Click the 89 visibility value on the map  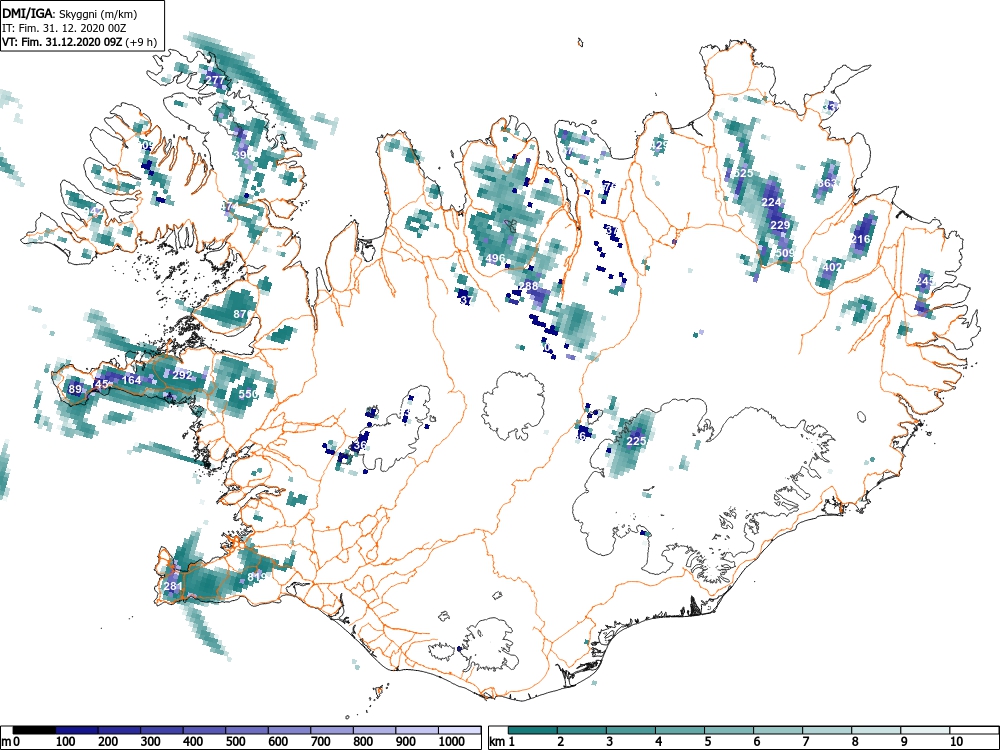[75, 390]
